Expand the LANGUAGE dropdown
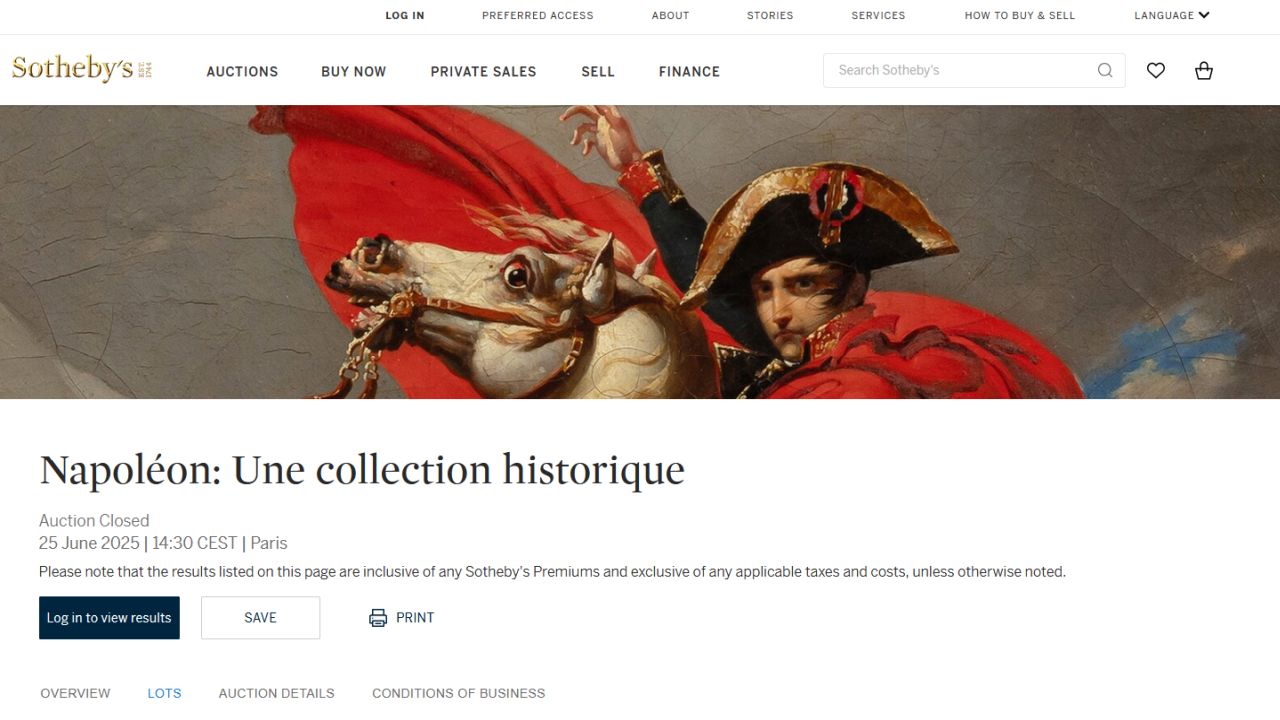Viewport: 1280px width, 720px height. pyautogui.click(x=1172, y=15)
